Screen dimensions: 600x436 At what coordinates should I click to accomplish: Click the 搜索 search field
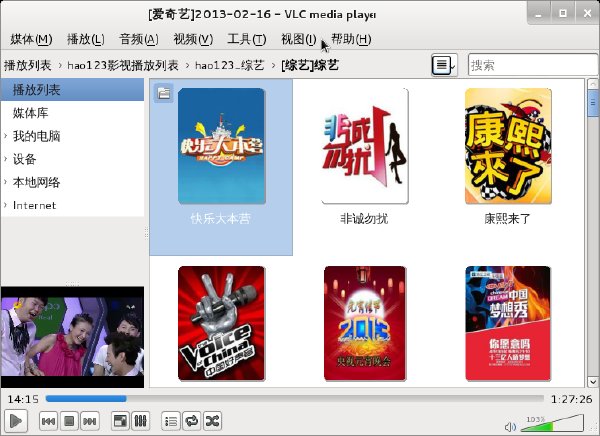click(532, 65)
